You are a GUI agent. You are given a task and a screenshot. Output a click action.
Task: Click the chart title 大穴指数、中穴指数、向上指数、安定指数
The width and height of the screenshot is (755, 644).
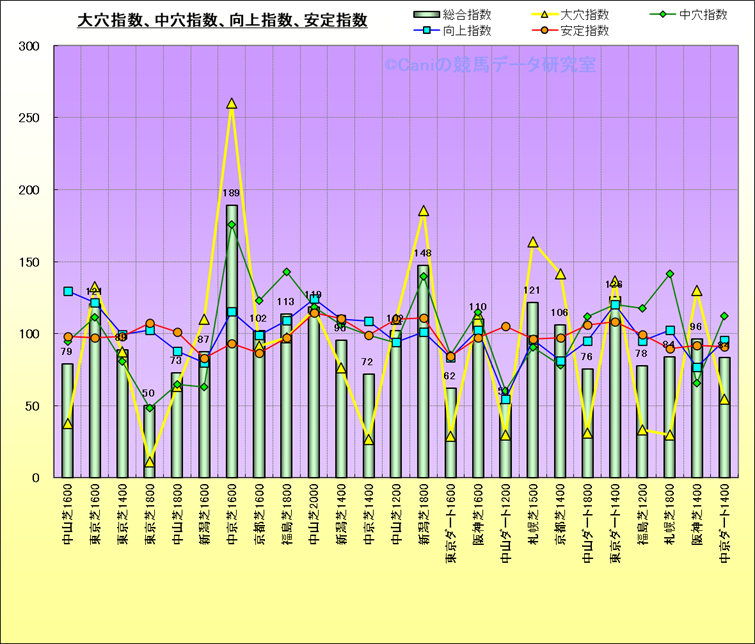pyautogui.click(x=222, y=20)
